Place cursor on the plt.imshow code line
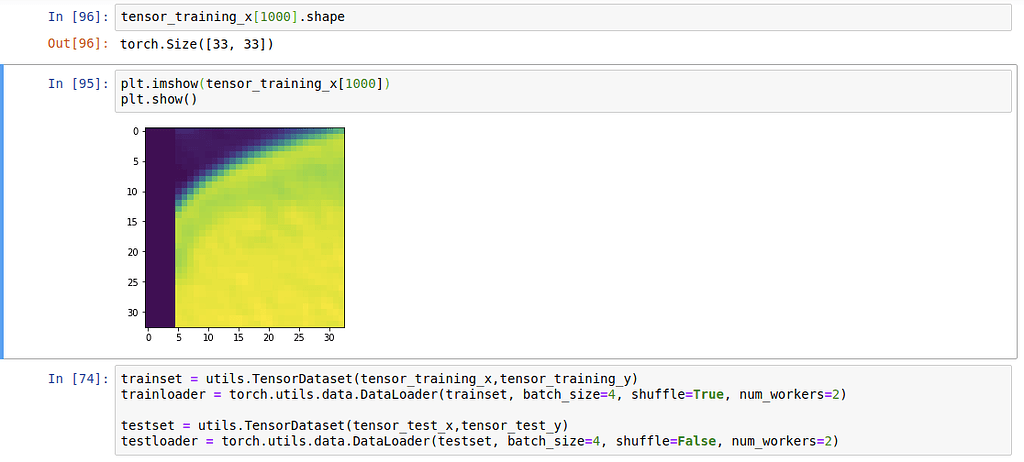This screenshot has width=1024, height=462. [255, 84]
